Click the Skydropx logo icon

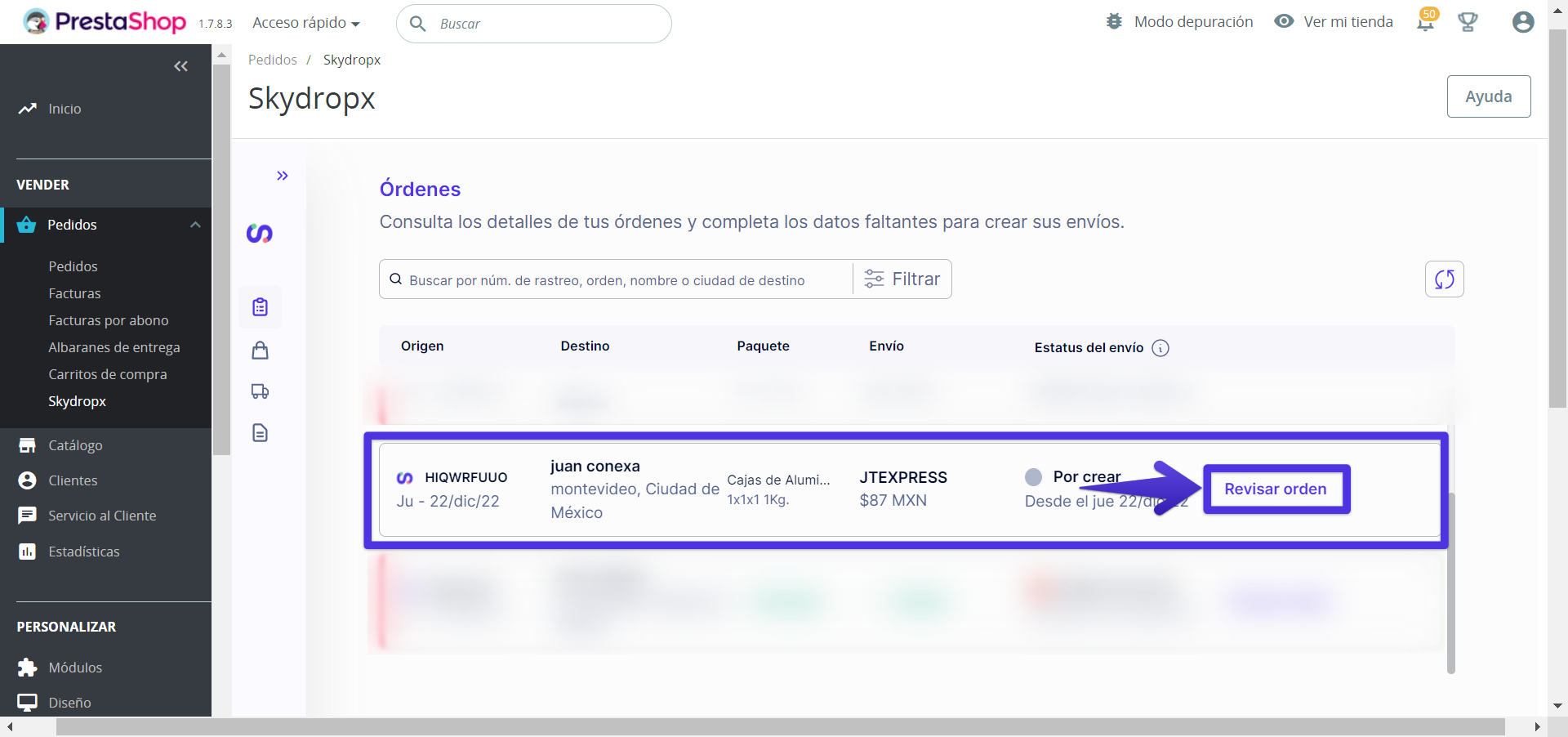260,234
